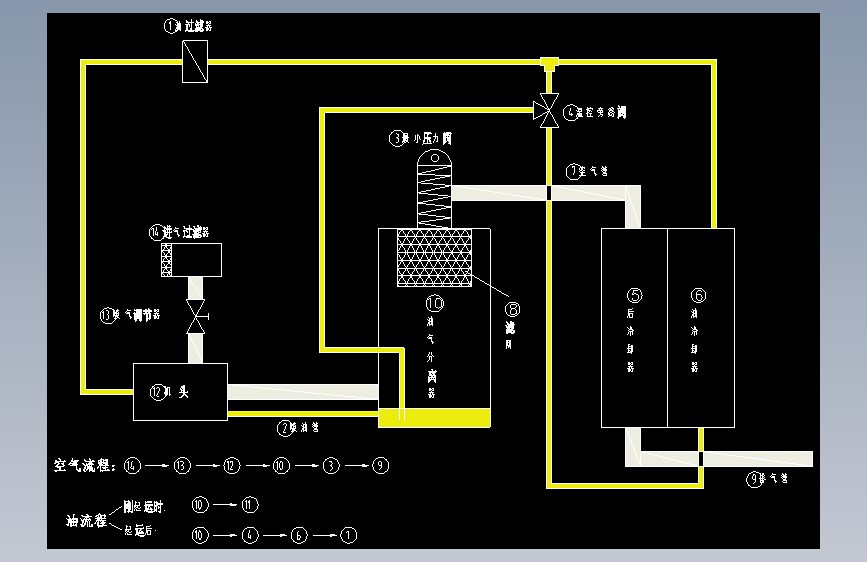Click circled 11 in the startup oil flow
The image size is (867, 562).
pos(250,505)
